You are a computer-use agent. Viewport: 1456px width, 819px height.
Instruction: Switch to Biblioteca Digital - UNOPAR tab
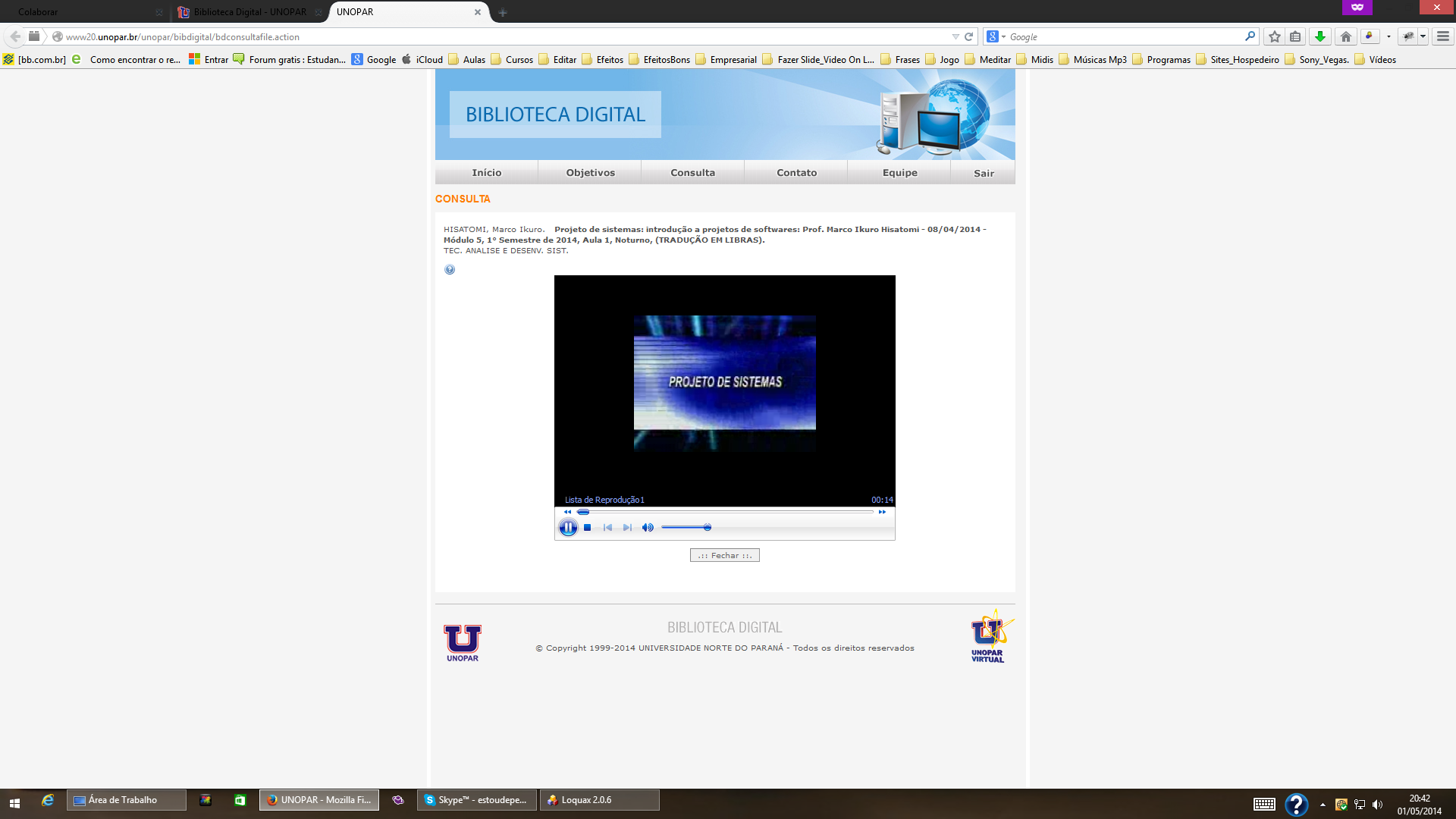pos(249,12)
